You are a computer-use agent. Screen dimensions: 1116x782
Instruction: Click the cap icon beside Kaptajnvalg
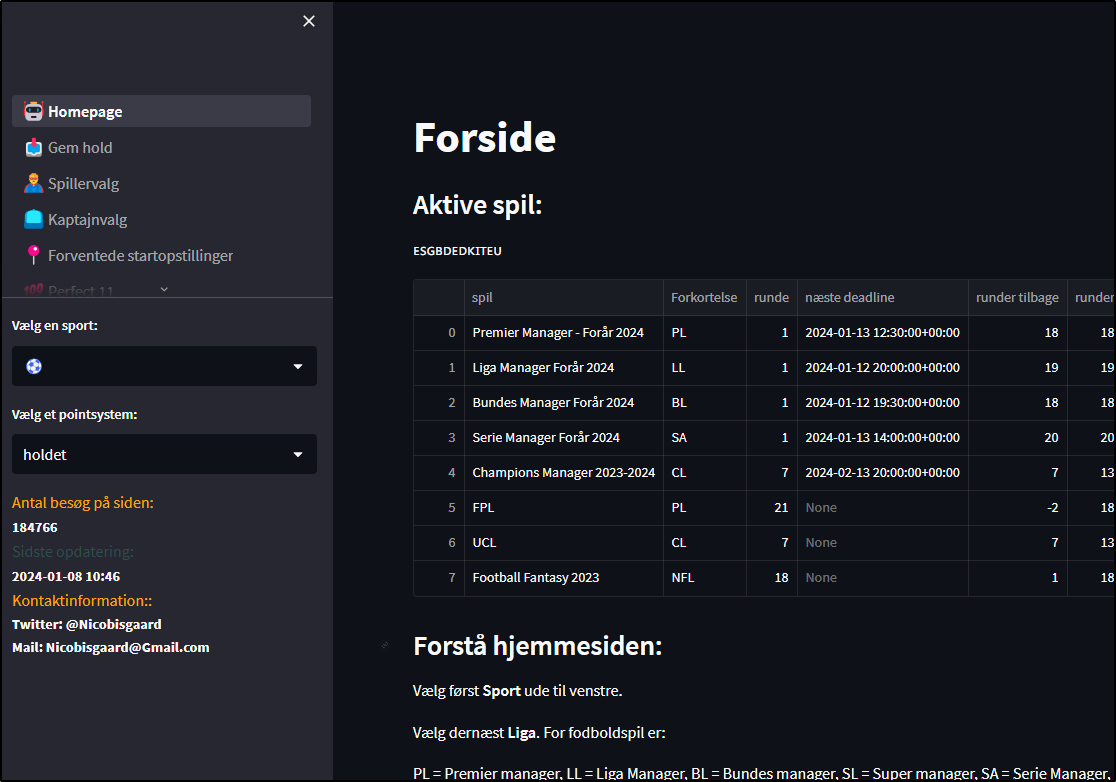[x=33, y=219]
